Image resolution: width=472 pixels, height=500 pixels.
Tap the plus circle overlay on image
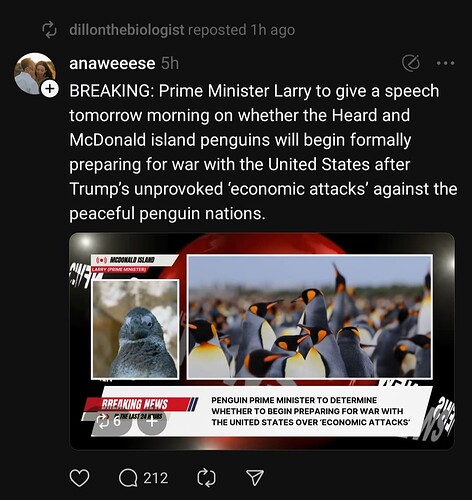coord(152,421)
